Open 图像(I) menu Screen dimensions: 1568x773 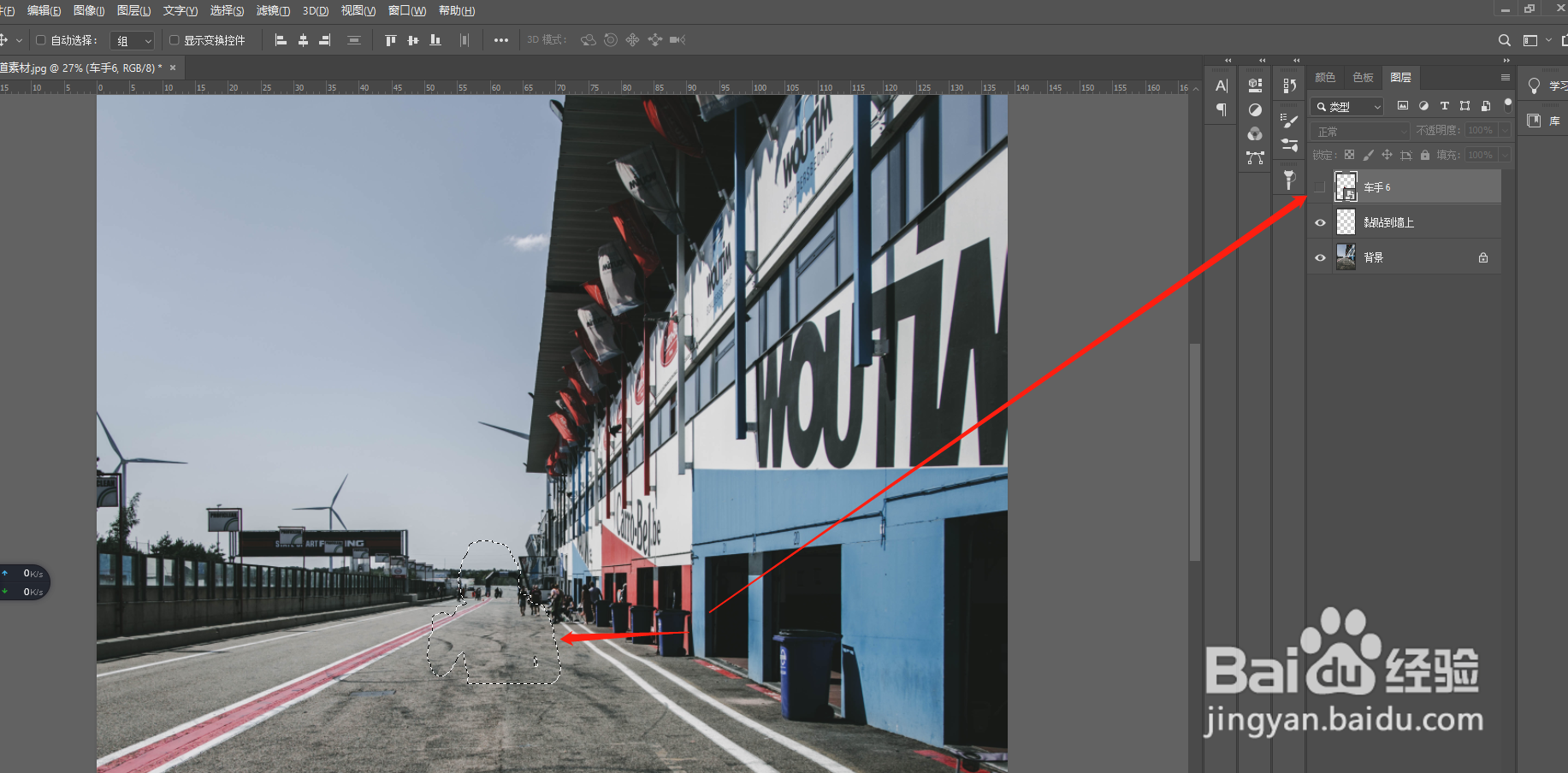[x=89, y=10]
